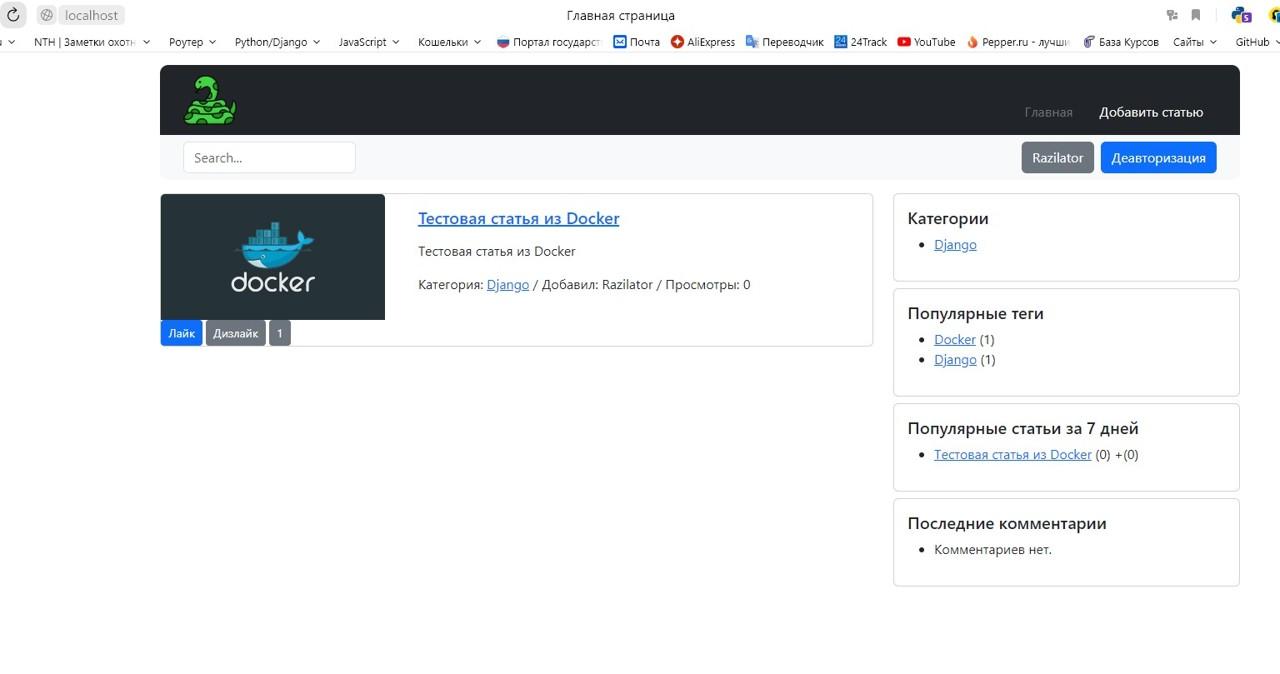Expand the Роутер bookmark folder
Screen dimensions: 1280x674
(x=193, y=42)
